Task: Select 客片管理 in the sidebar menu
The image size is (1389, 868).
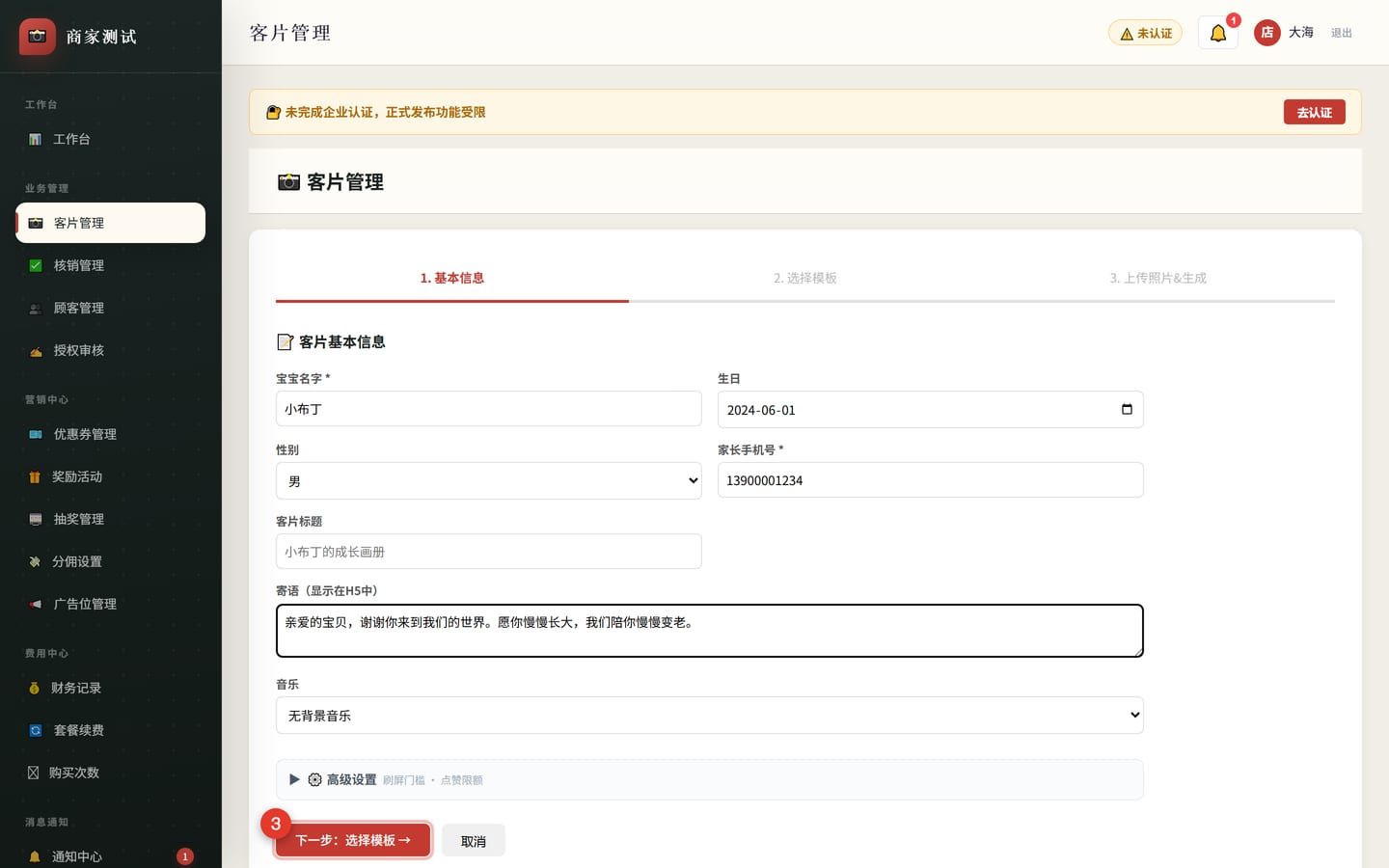Action: [110, 223]
